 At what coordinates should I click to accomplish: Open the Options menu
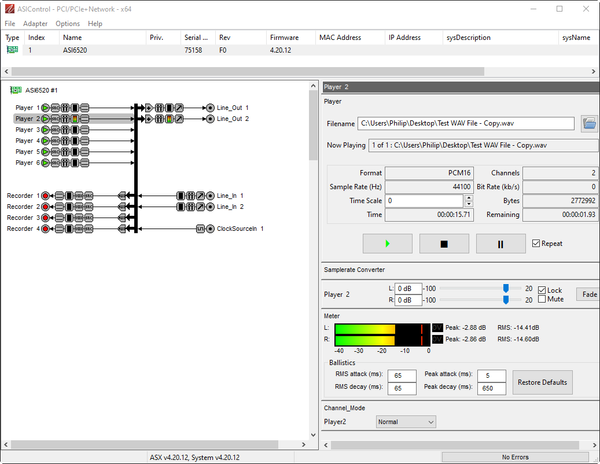(x=68, y=23)
